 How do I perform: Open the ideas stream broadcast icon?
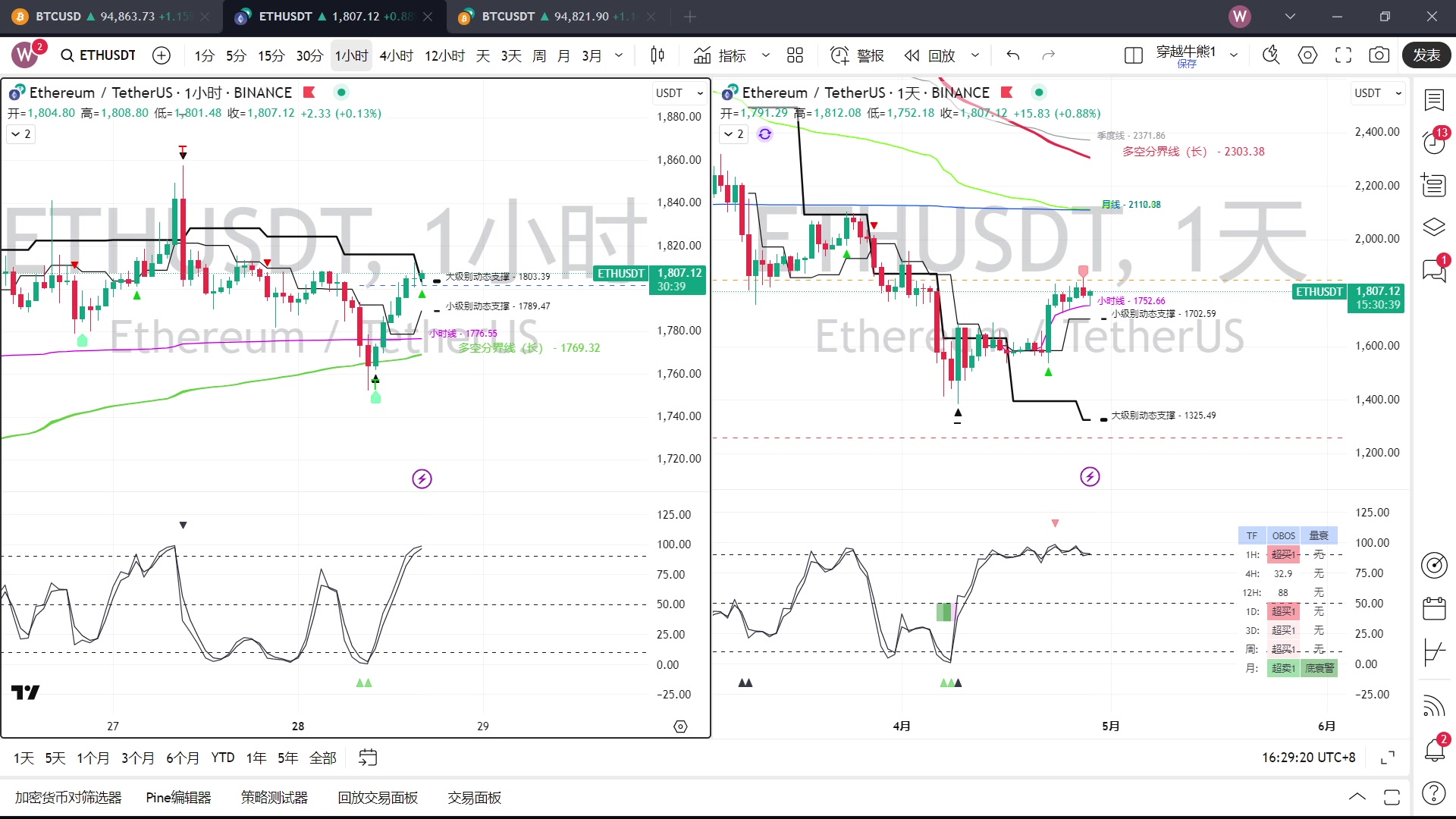[1433, 705]
